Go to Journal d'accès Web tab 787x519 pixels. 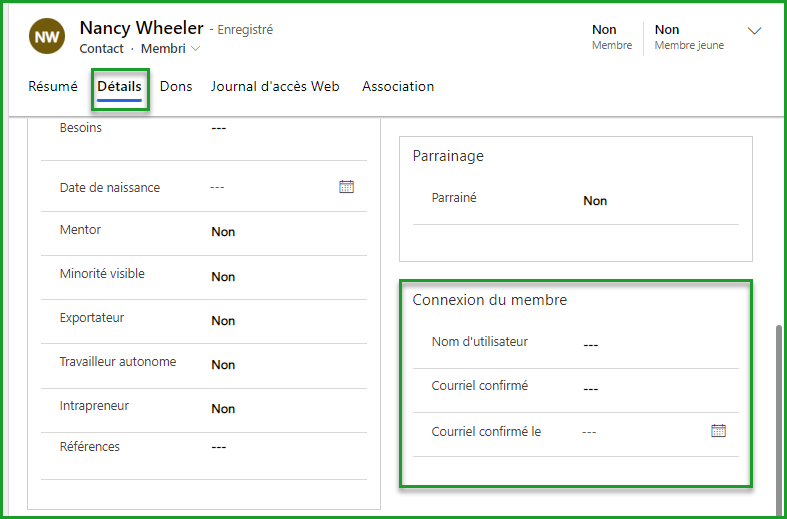click(x=275, y=87)
